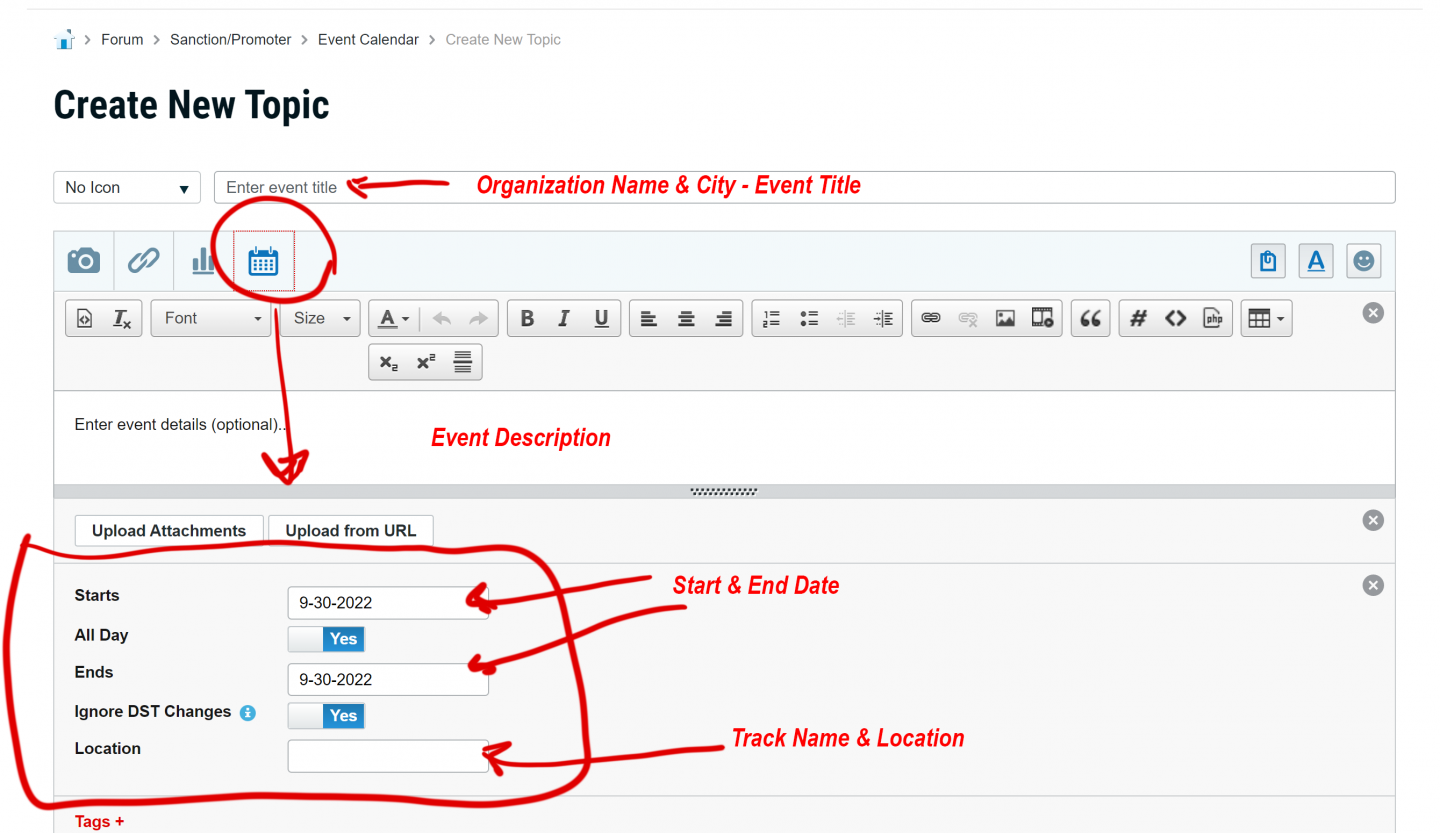Open the text color picker

[x=394, y=318]
